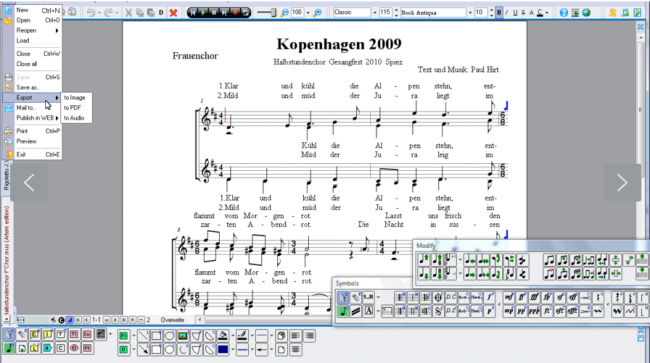Viewport: 650px width, 363px height.
Task: Click the plus button in the page navigator
Action: [x=132, y=320]
